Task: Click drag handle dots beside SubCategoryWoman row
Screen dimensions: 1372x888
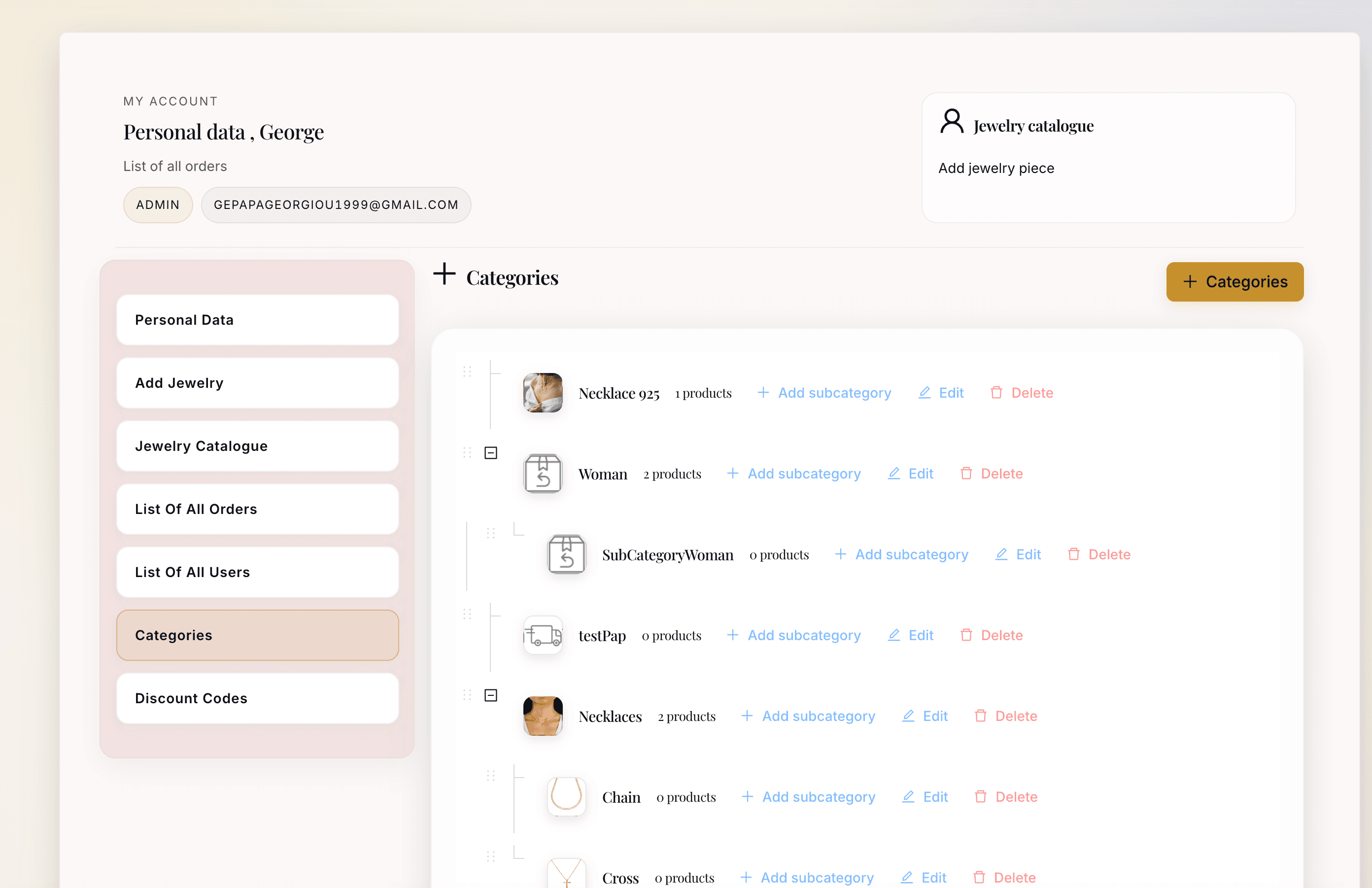Action: [x=490, y=533]
